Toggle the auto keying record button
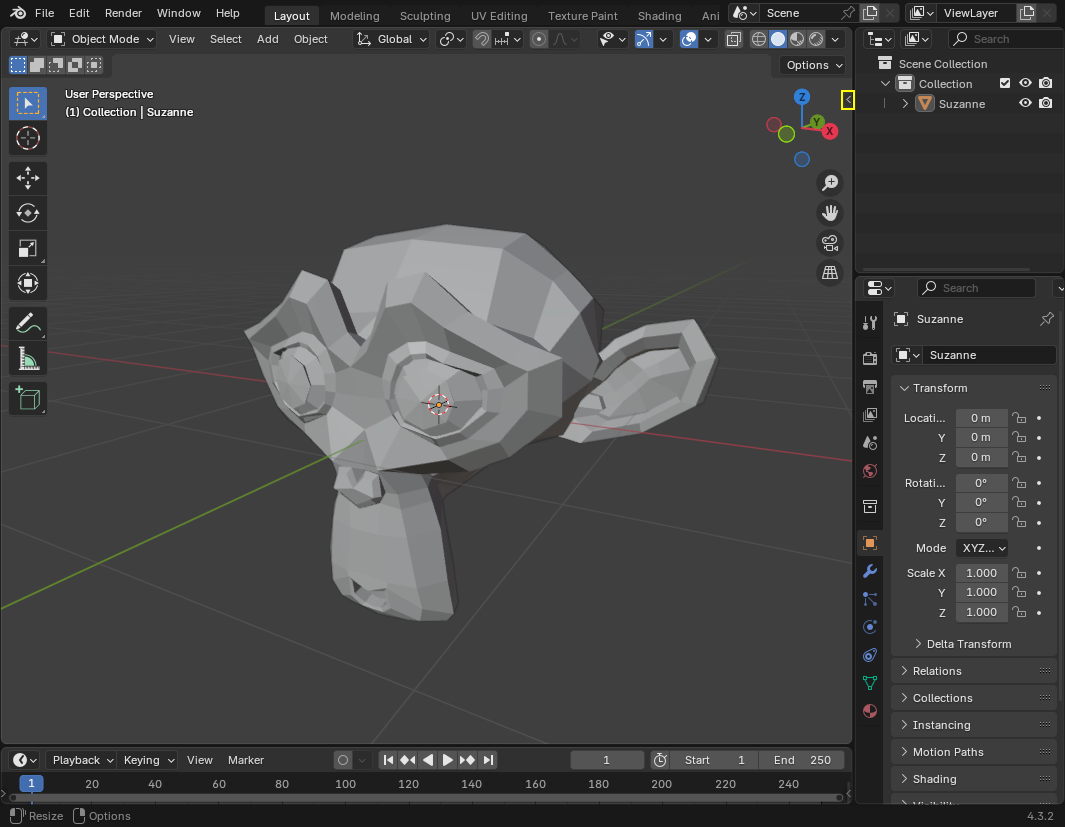The width and height of the screenshot is (1065, 827). (343, 760)
